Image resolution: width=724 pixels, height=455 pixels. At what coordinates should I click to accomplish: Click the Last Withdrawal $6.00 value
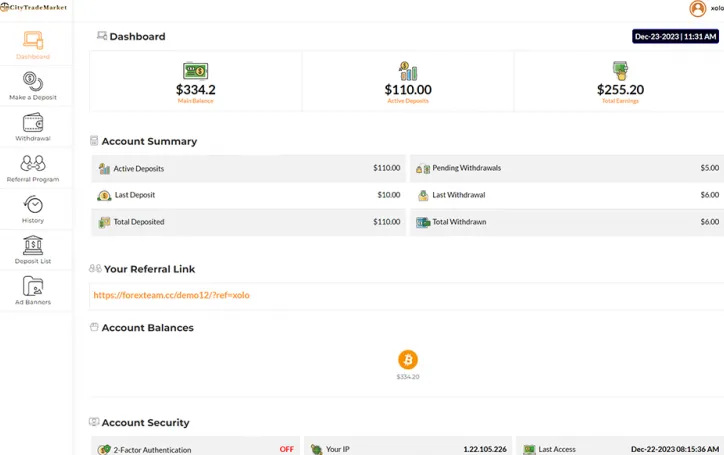[x=709, y=195]
